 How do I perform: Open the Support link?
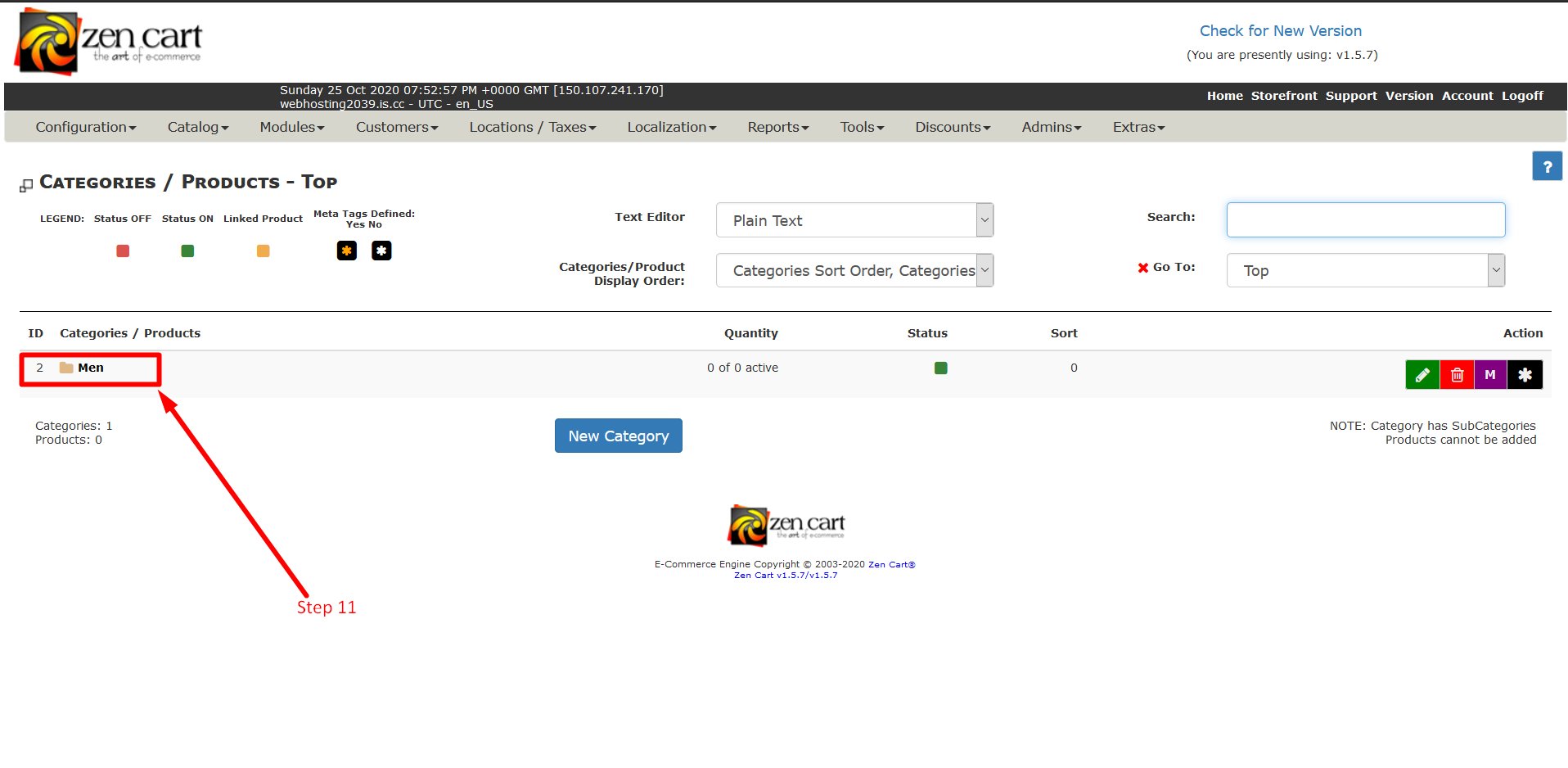click(1351, 96)
